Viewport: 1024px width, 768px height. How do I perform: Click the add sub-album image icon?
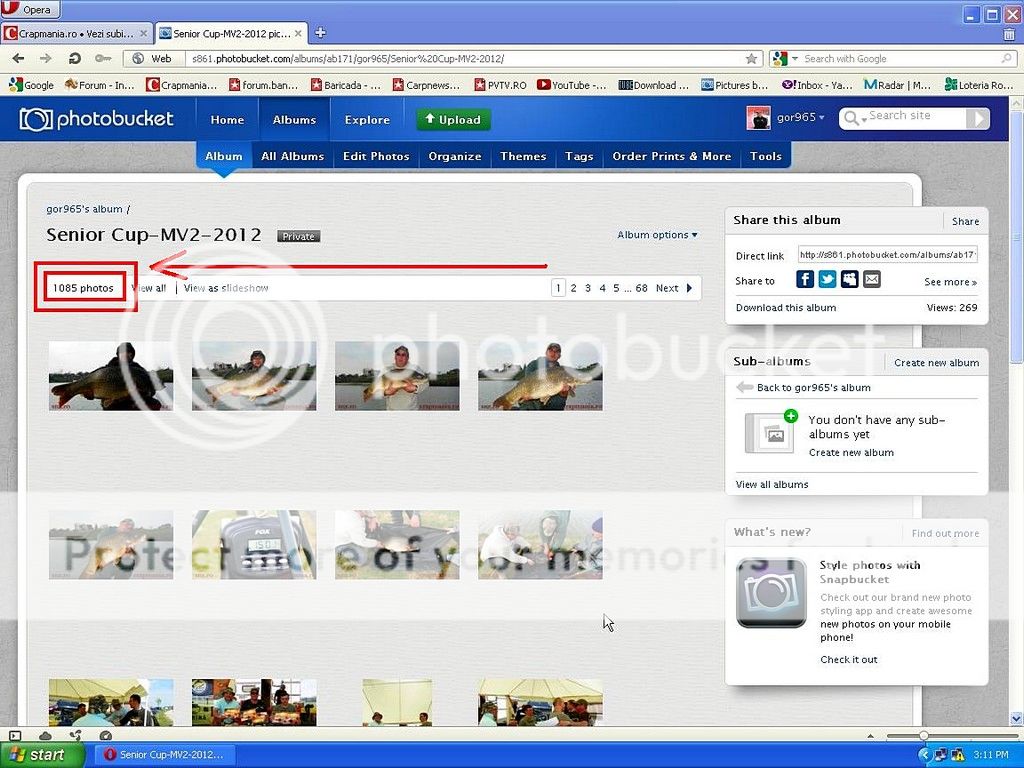(771, 432)
